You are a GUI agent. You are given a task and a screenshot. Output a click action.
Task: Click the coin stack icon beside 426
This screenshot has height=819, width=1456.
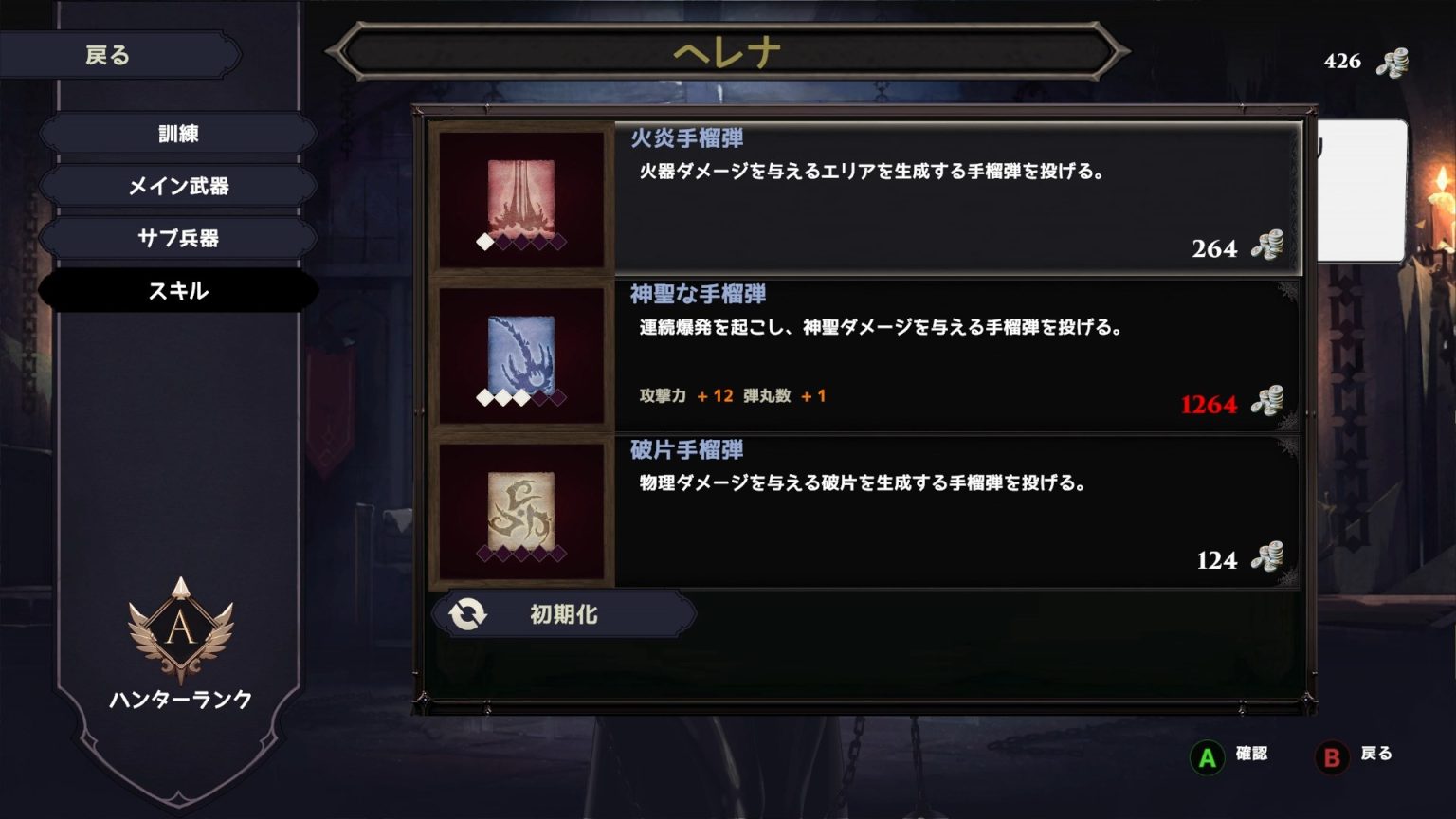tap(1392, 63)
